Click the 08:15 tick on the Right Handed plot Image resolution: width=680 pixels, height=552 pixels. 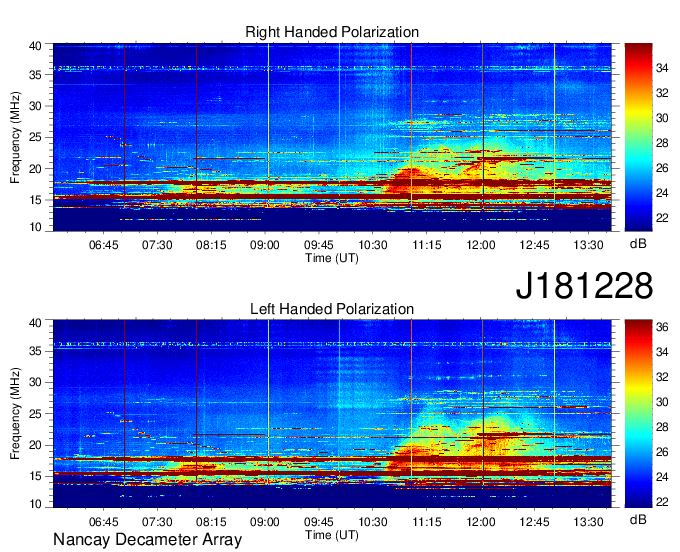point(211,245)
